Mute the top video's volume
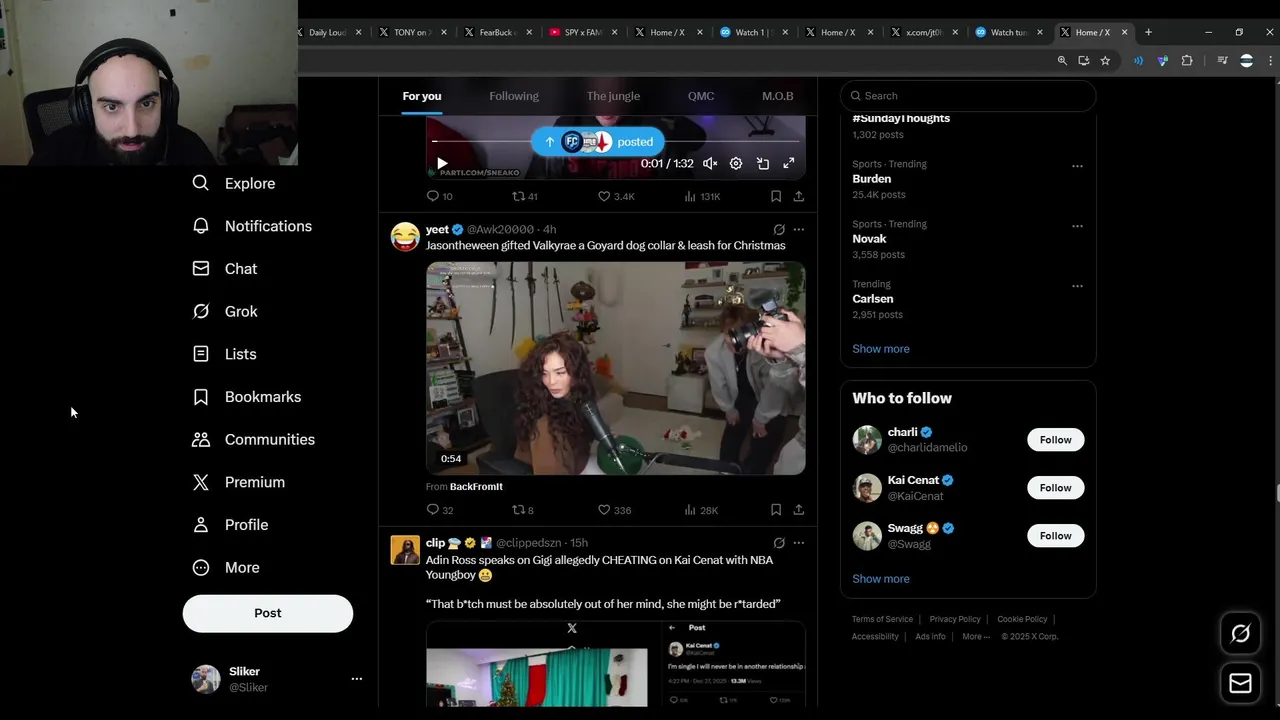This screenshot has width=1280, height=720. (x=710, y=163)
